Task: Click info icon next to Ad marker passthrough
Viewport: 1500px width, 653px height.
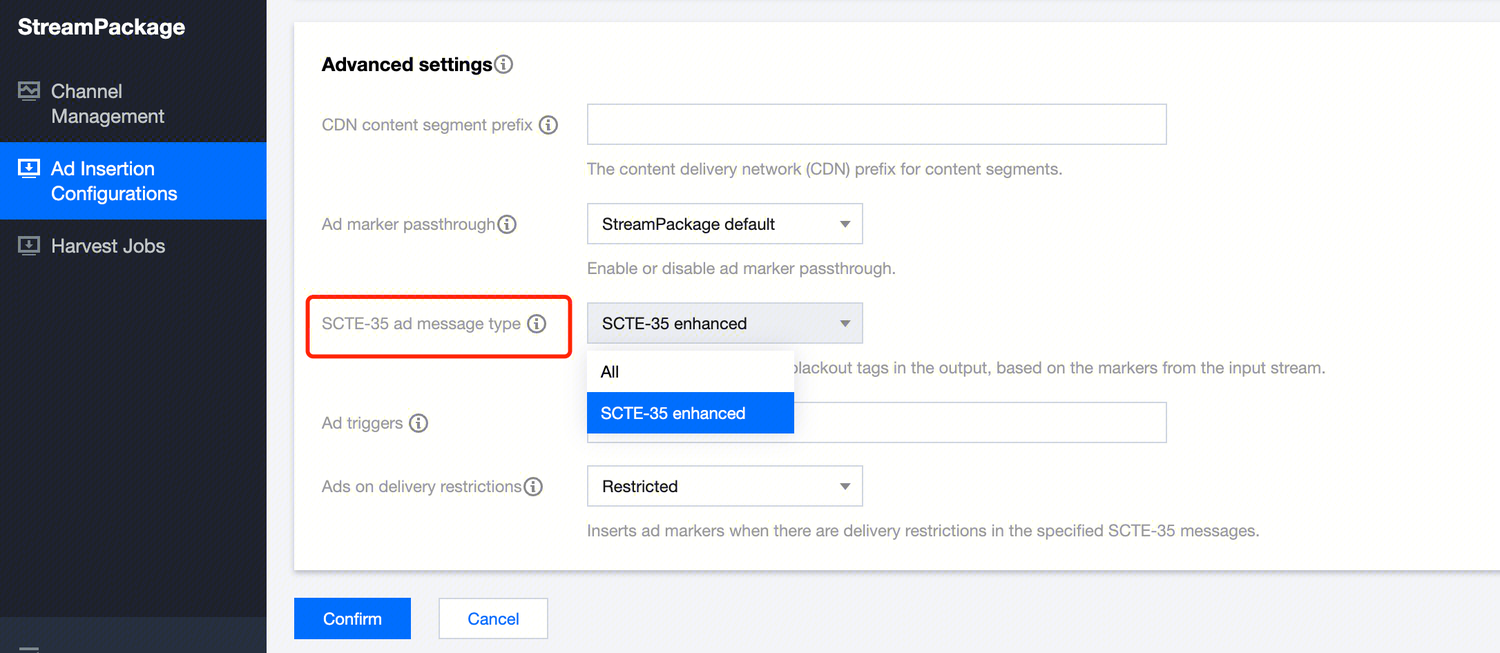Action: (x=507, y=224)
